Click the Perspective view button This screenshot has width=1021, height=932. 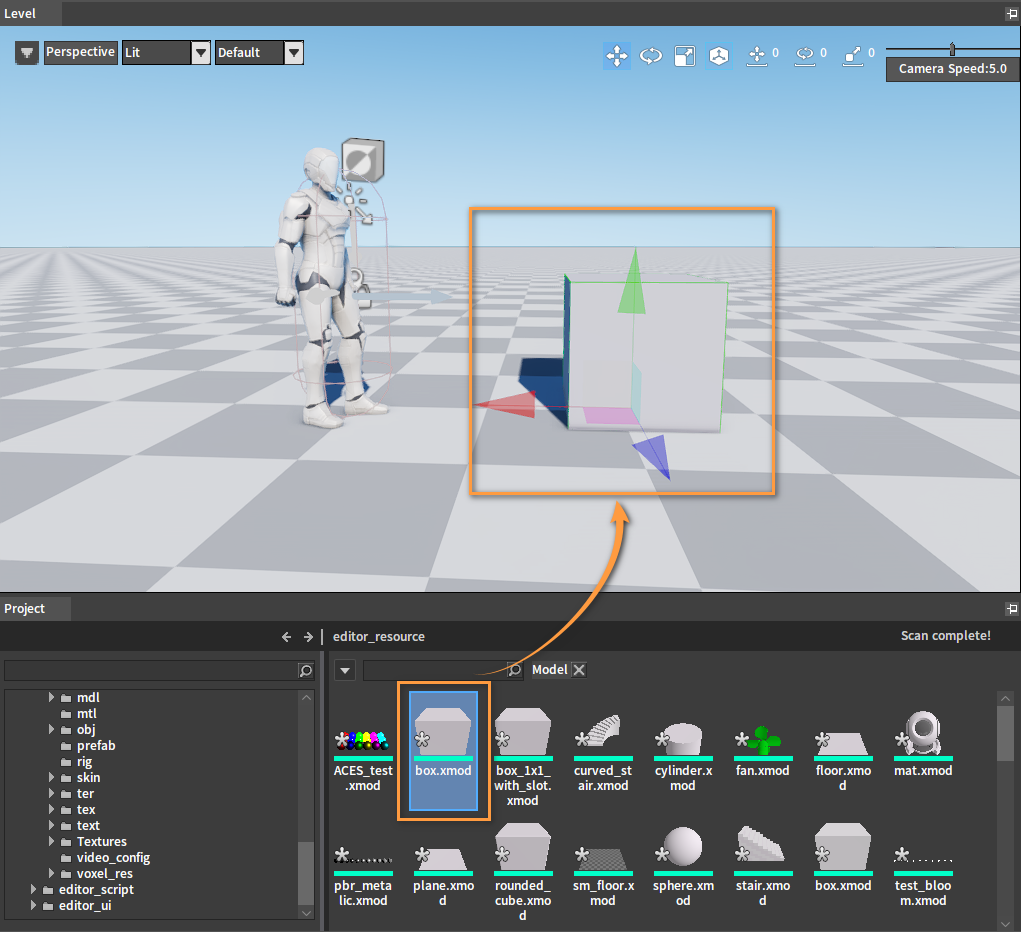(81, 52)
